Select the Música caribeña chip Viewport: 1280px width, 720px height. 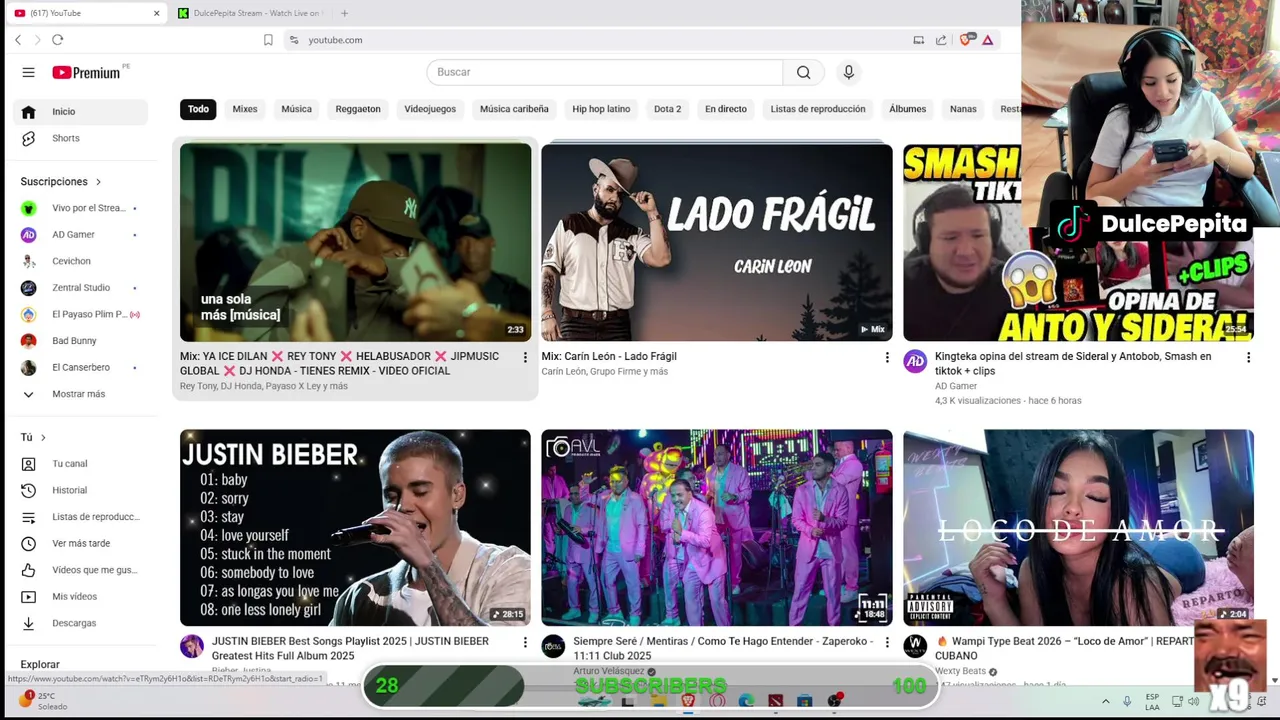click(x=514, y=109)
